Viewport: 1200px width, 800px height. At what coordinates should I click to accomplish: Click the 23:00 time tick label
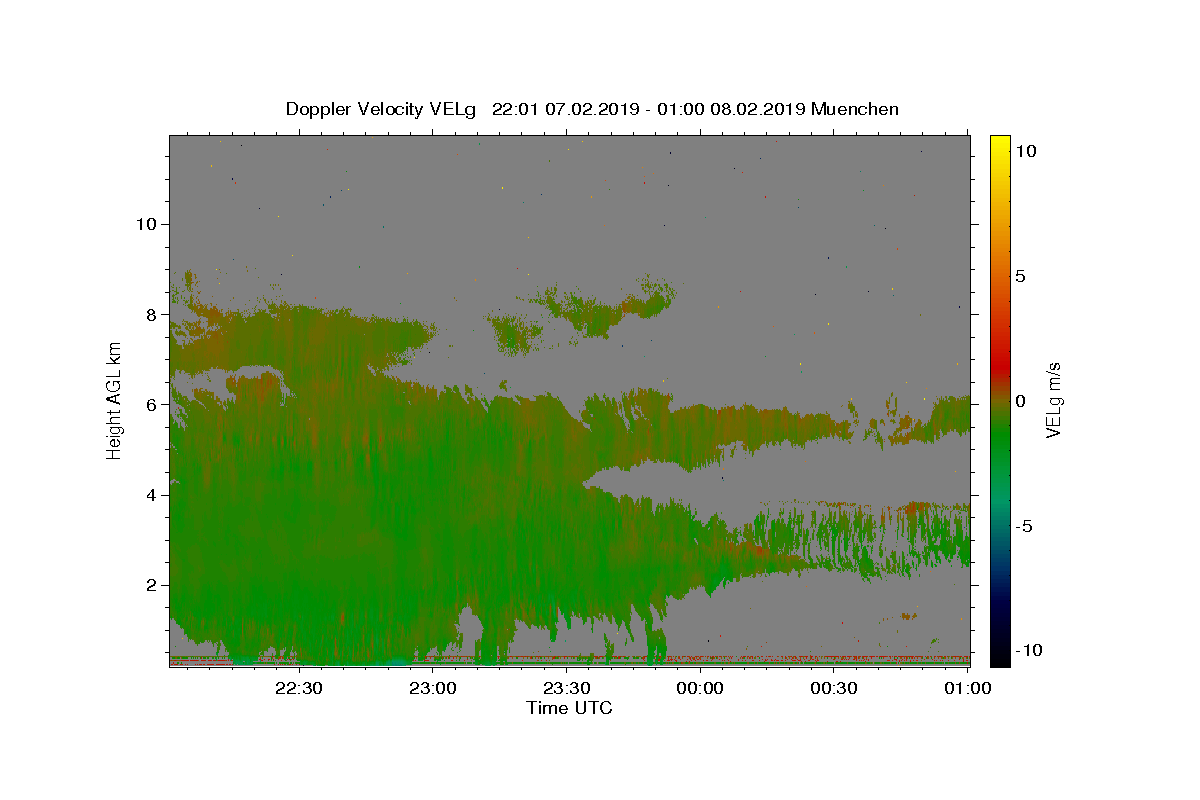[x=433, y=688]
